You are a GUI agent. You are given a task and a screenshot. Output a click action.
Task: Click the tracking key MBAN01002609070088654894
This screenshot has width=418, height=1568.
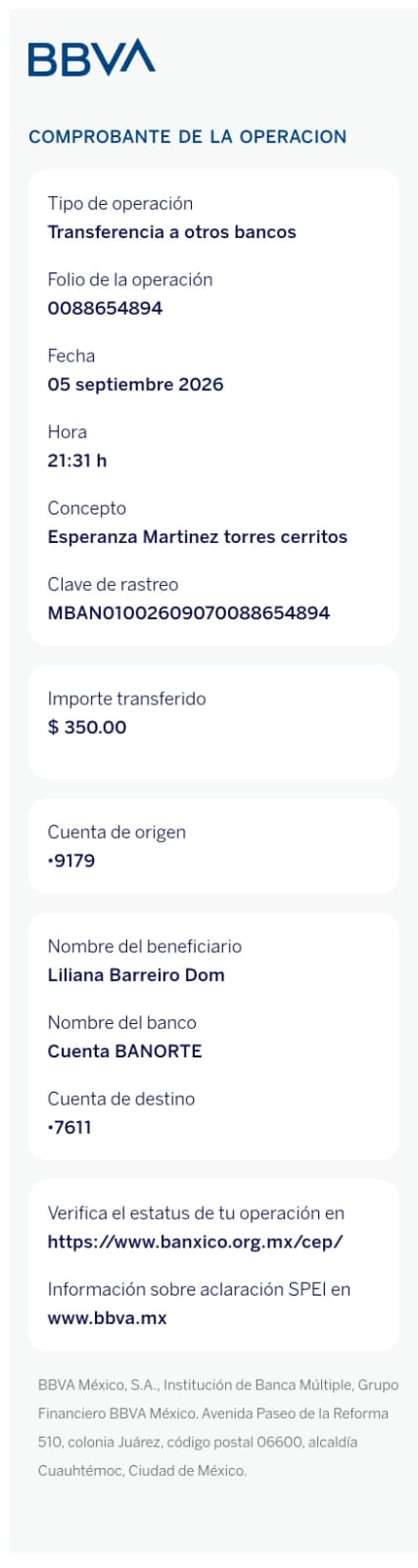pyautogui.click(x=189, y=613)
